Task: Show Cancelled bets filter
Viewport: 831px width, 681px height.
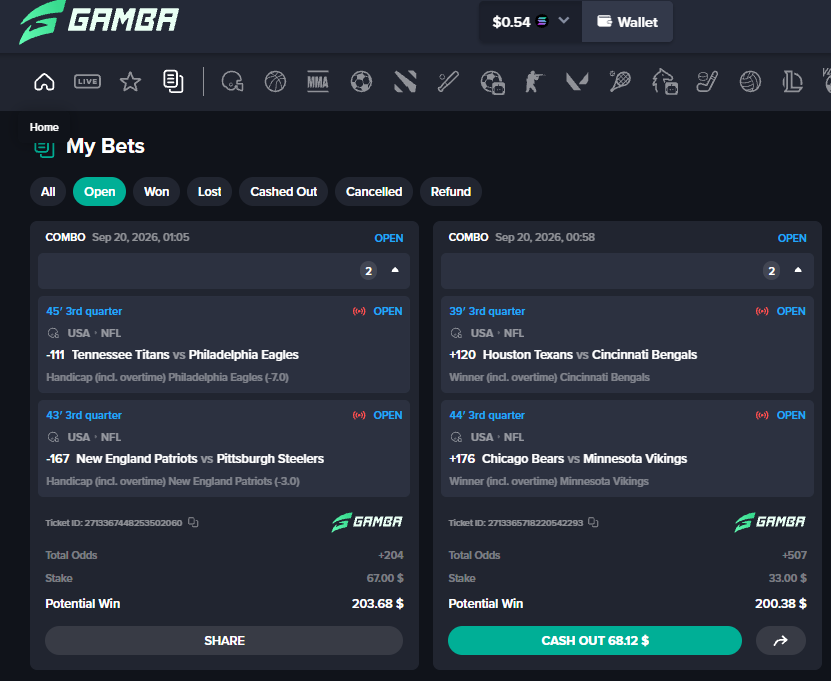Action: point(374,192)
